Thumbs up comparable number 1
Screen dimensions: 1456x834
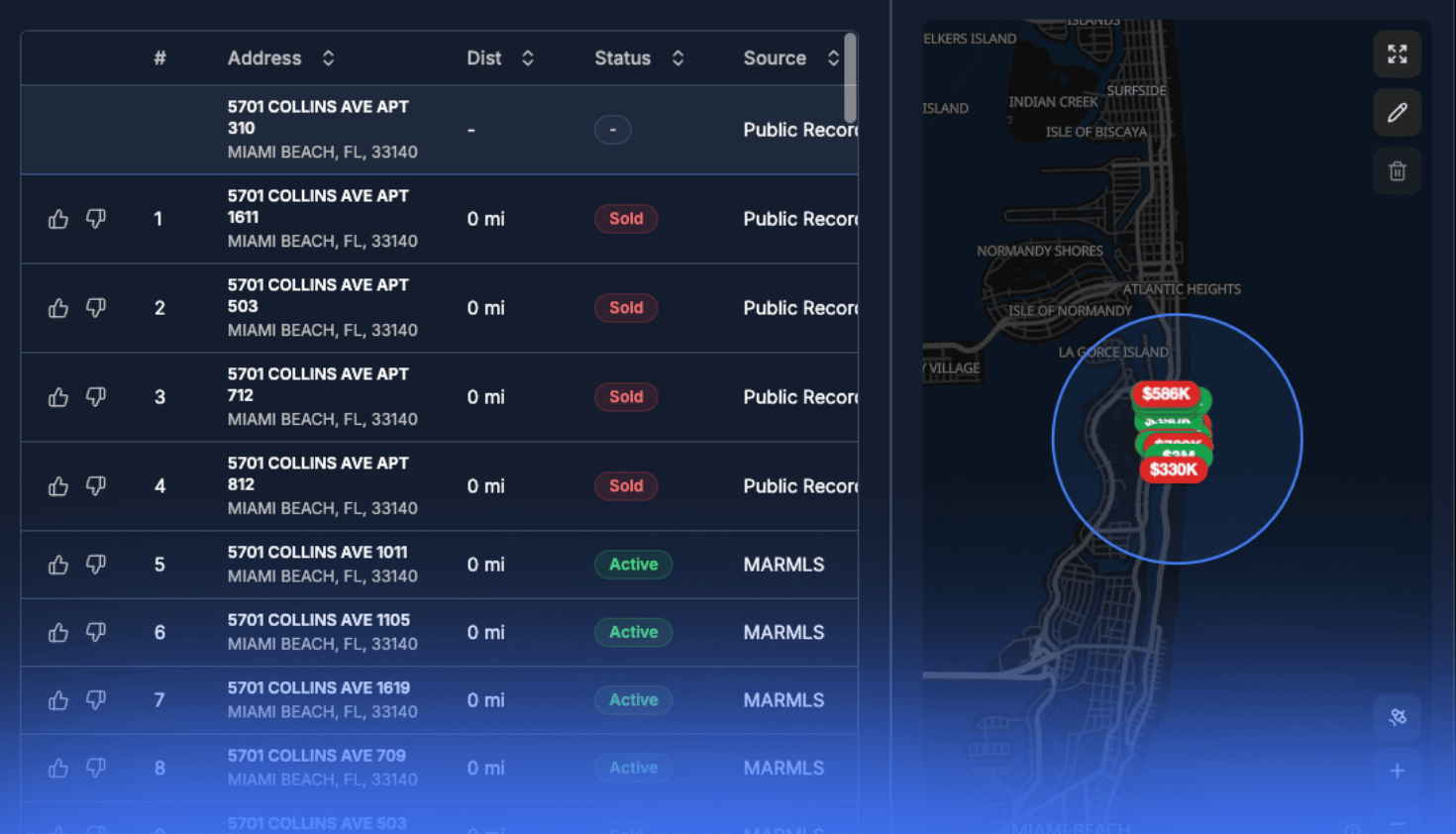click(x=58, y=219)
